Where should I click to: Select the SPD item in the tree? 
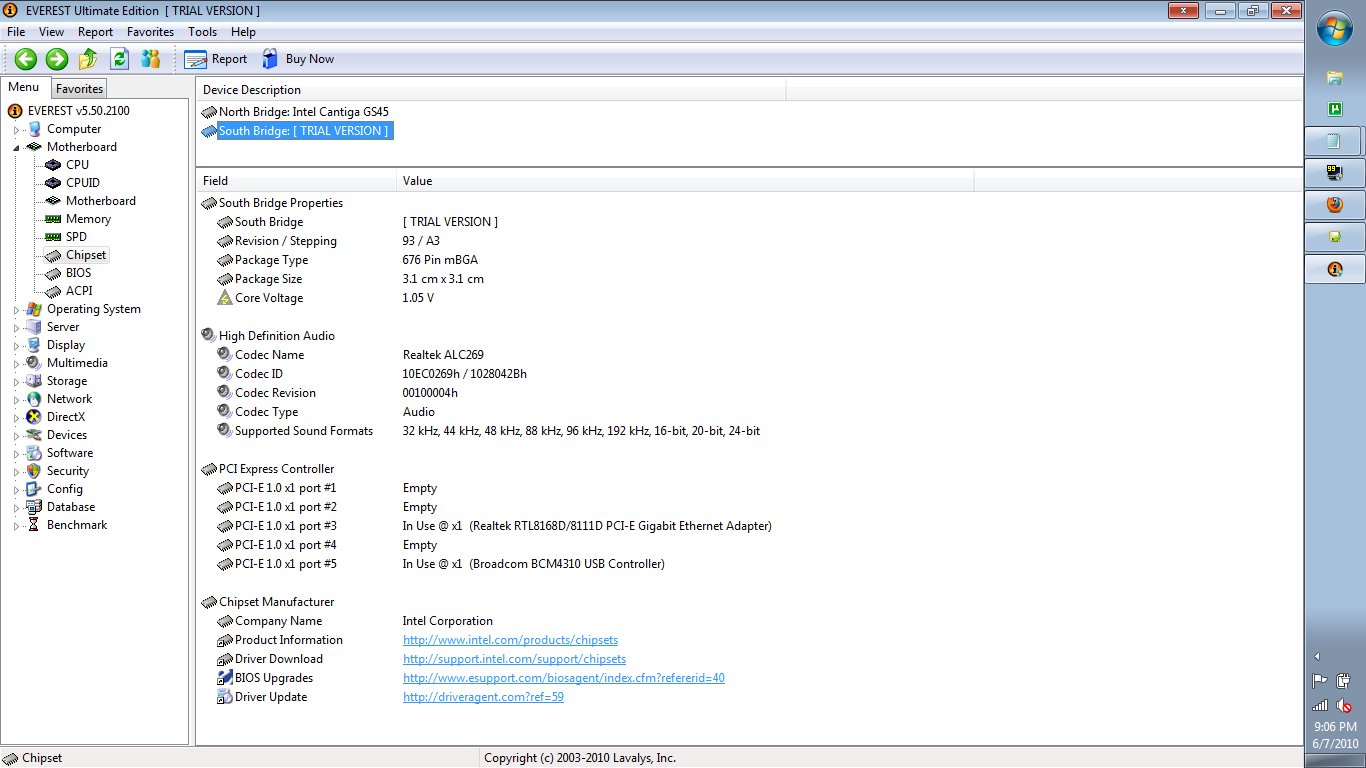point(76,237)
